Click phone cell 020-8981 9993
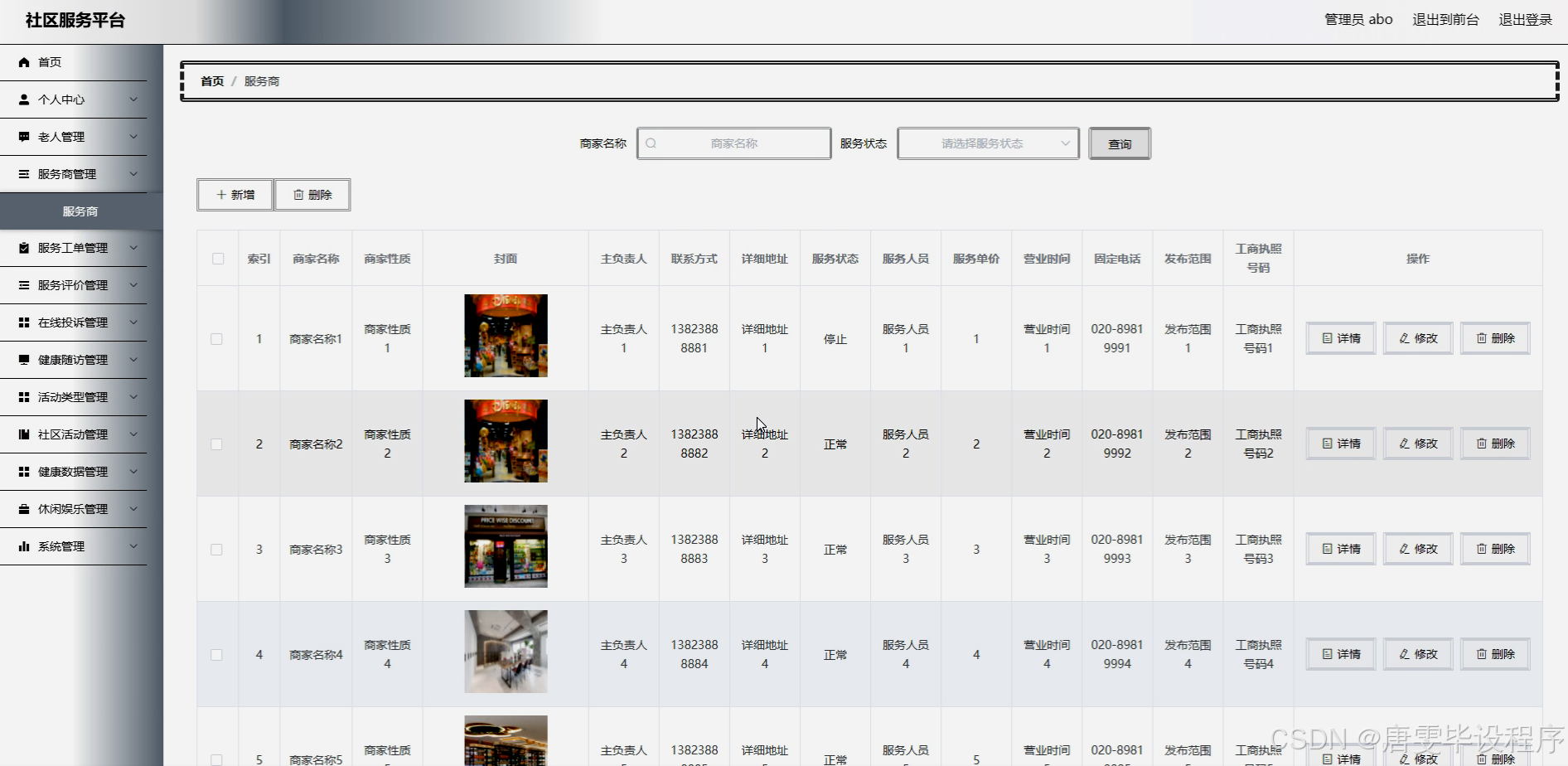 tap(1117, 549)
